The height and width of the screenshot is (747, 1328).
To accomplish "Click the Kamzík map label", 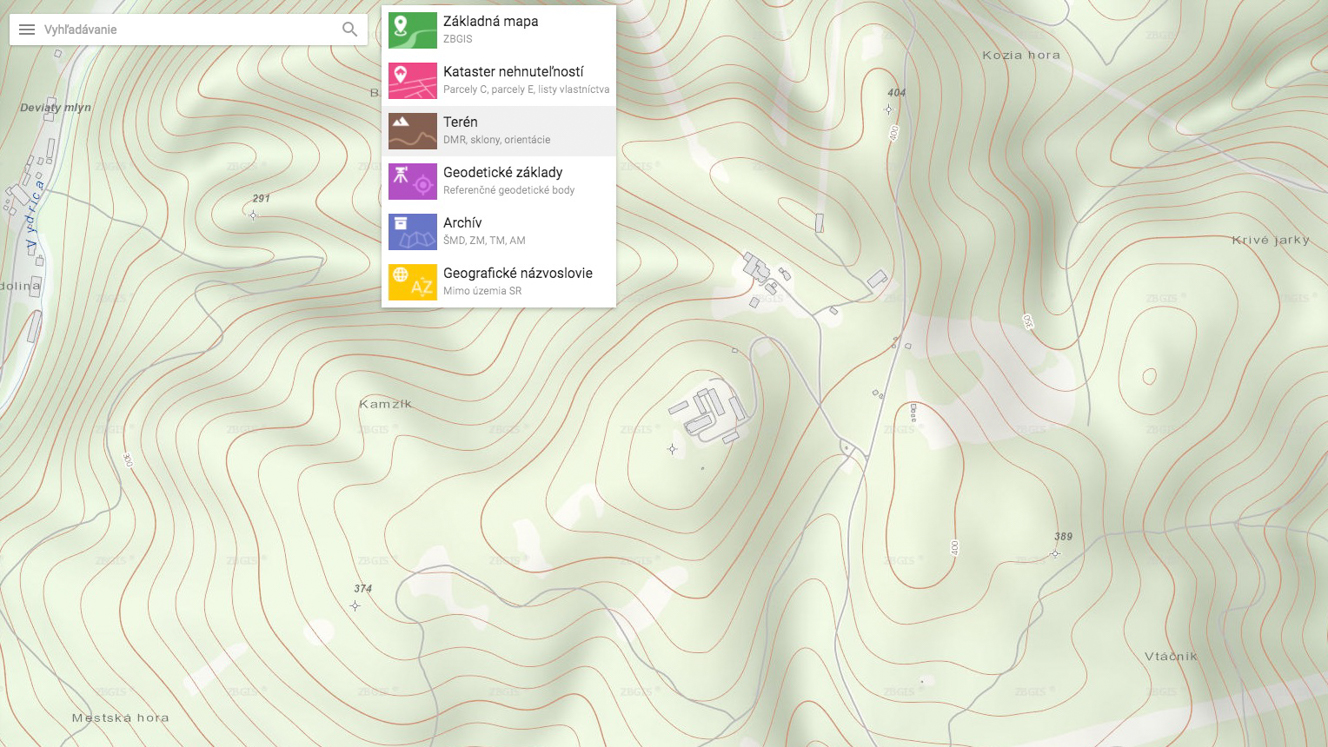I will [385, 404].
